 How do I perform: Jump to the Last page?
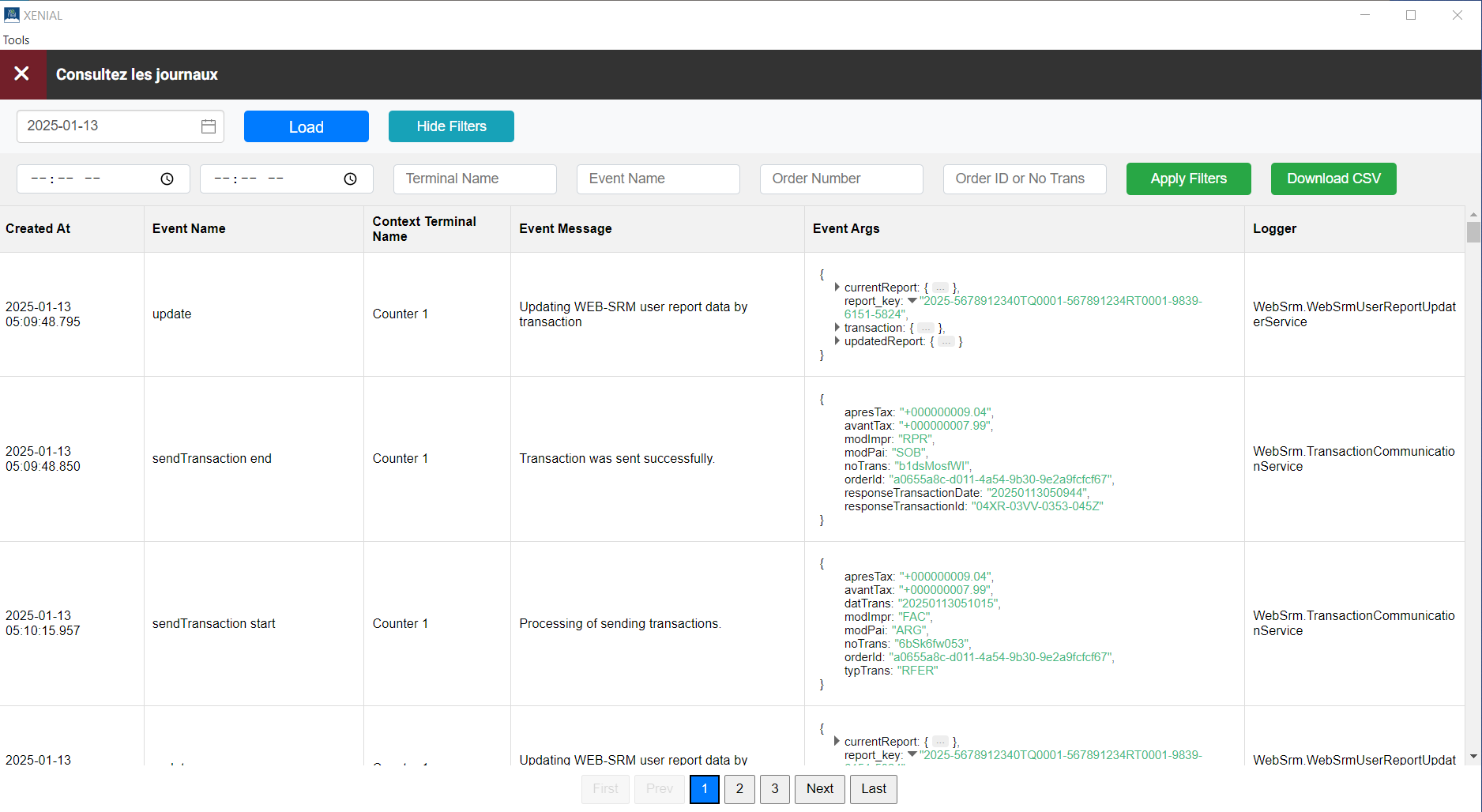(x=873, y=788)
